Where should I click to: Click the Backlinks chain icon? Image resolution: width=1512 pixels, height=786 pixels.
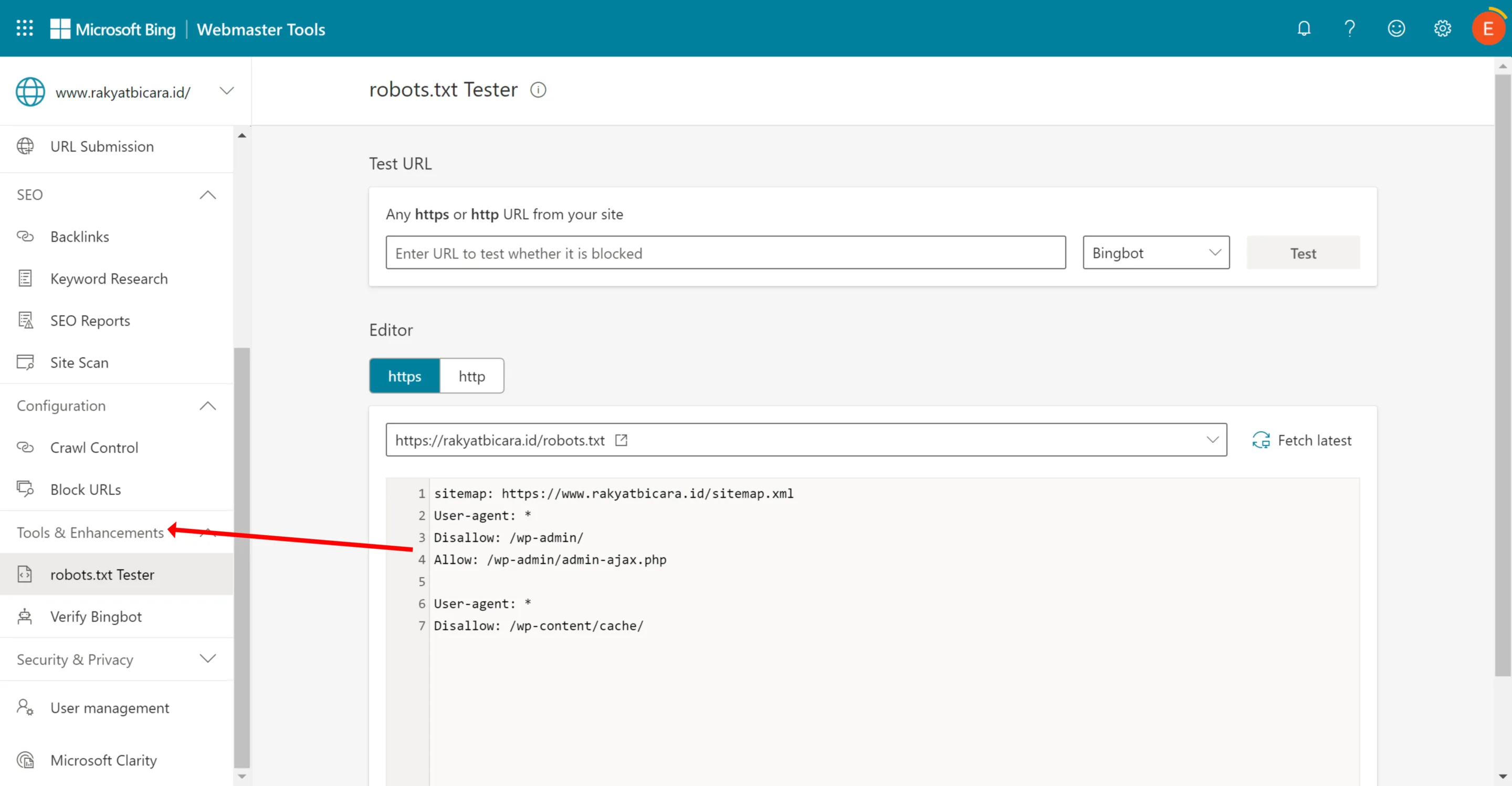25,237
